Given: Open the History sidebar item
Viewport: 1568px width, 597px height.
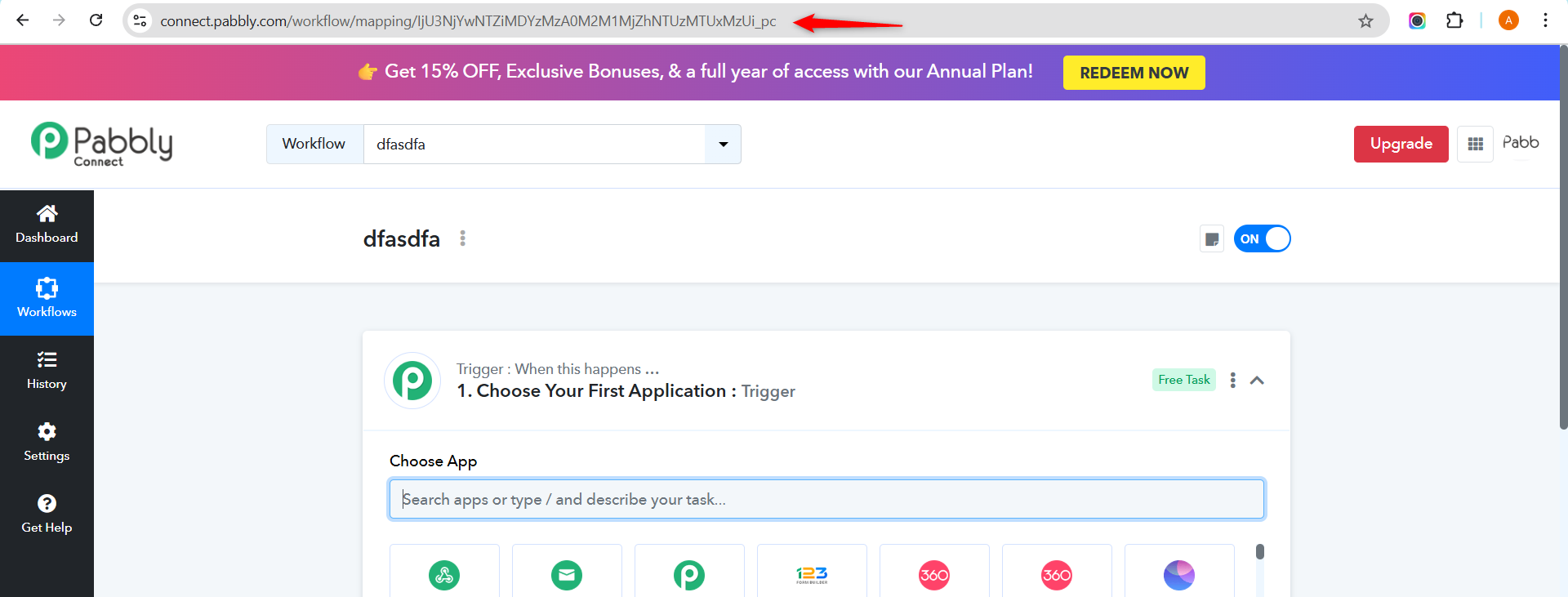Looking at the screenshot, I should click(x=47, y=370).
